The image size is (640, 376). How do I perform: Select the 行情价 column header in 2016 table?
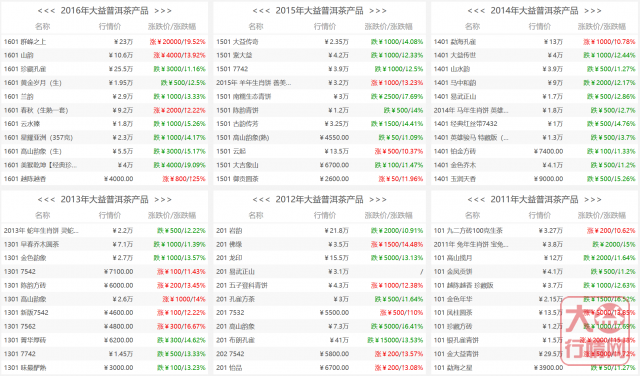click(x=110, y=27)
